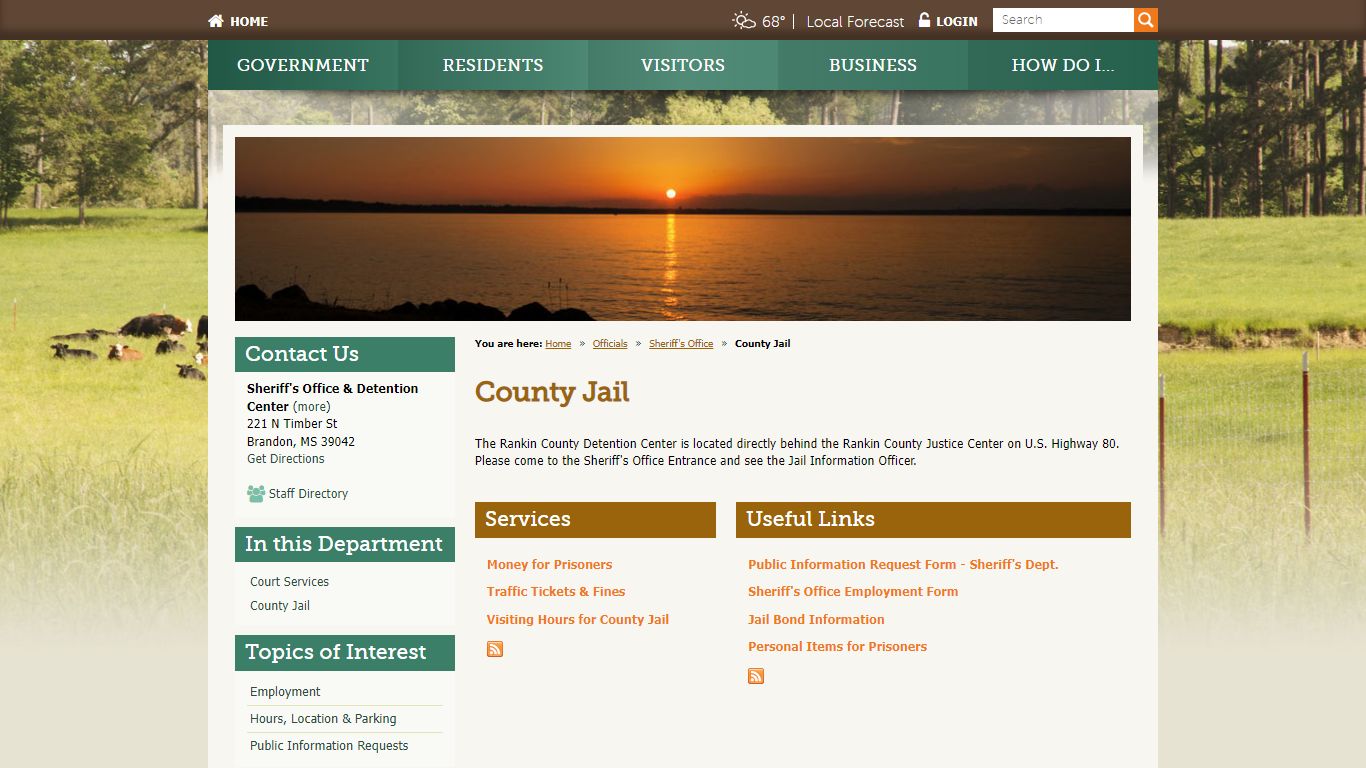Expand the Visitors menu
This screenshot has height=768, width=1366.
tap(683, 65)
